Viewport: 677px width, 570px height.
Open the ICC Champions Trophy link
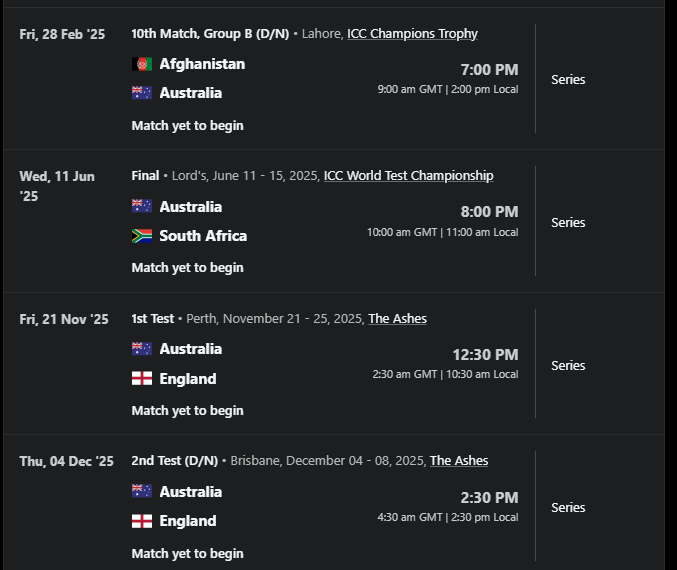click(412, 34)
